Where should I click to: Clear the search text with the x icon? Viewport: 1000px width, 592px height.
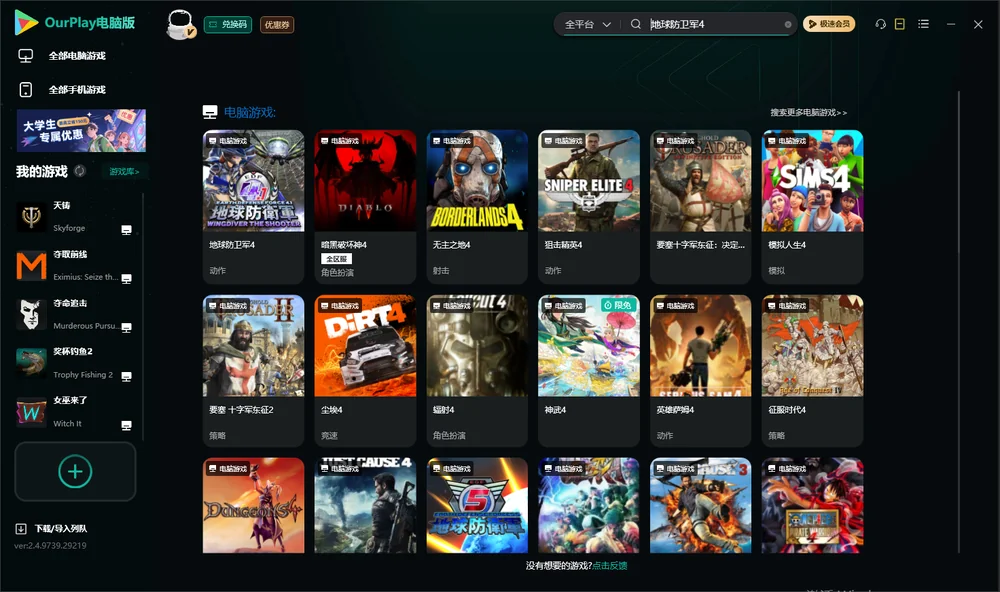pos(788,24)
